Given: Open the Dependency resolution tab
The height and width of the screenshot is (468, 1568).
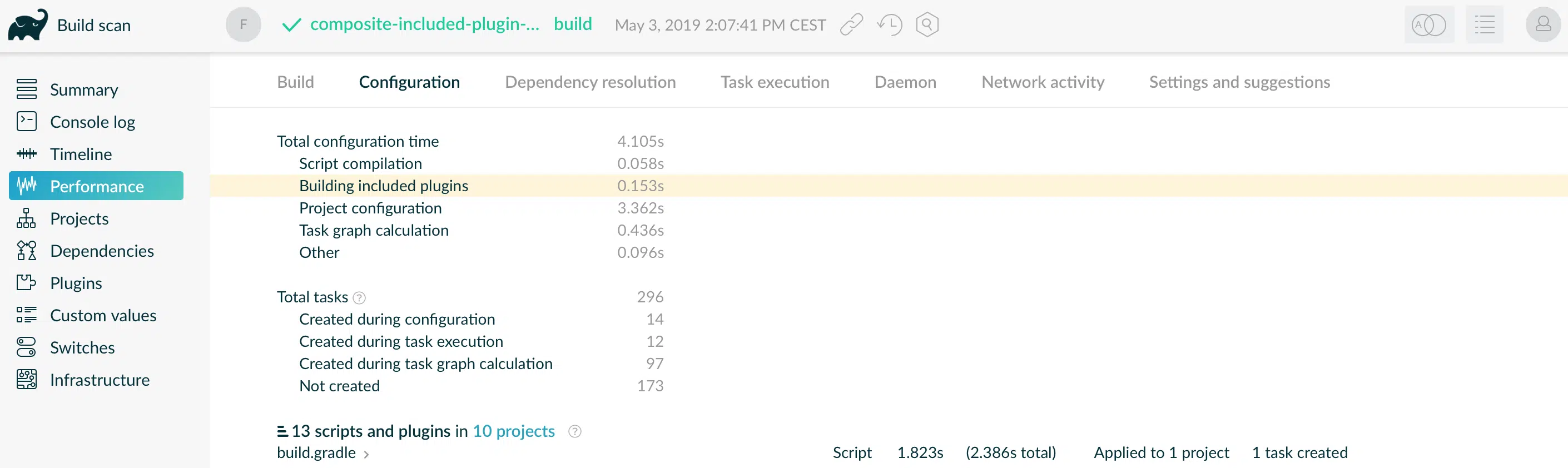Looking at the screenshot, I should coord(590,82).
